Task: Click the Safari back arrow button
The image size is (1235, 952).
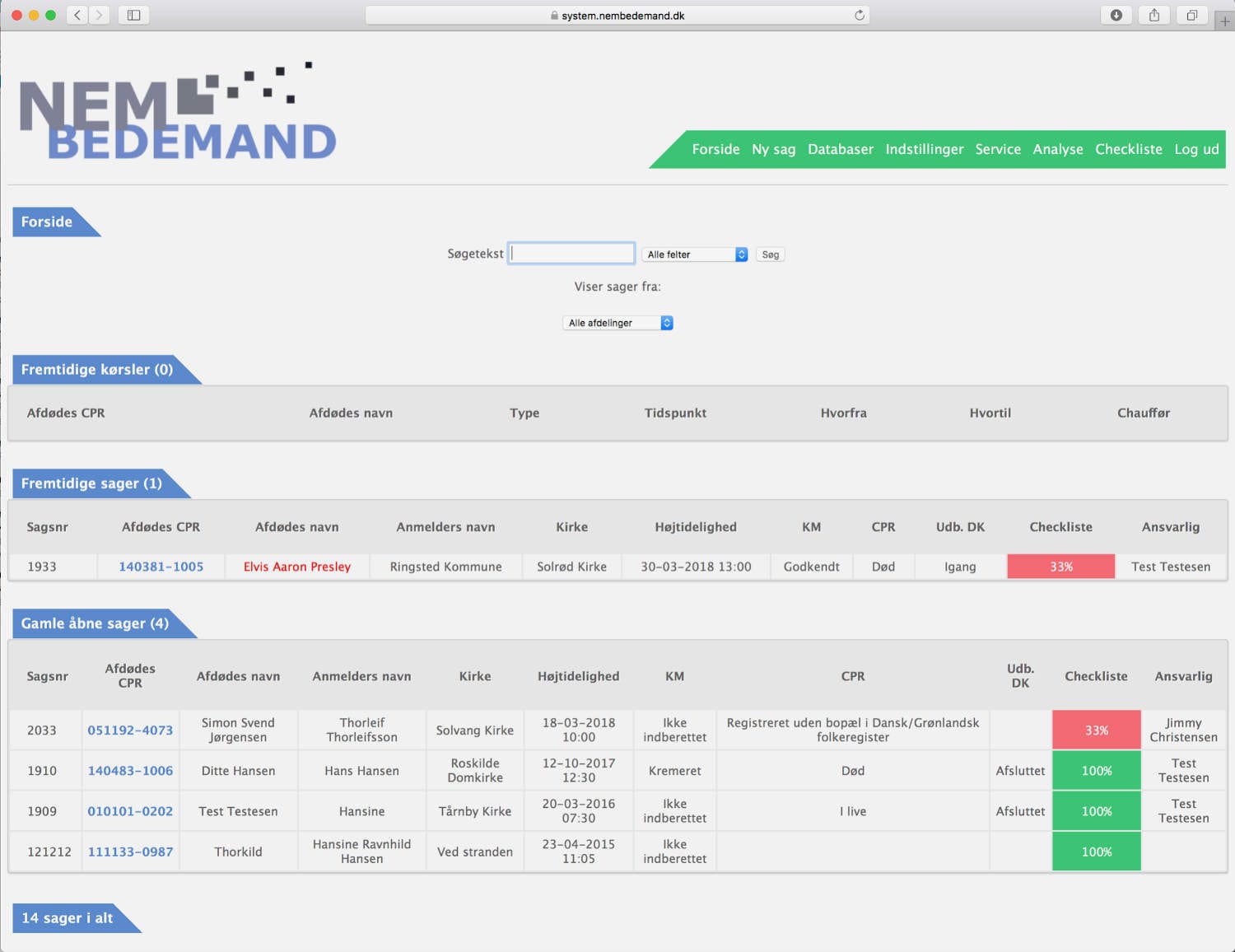Action: (77, 15)
